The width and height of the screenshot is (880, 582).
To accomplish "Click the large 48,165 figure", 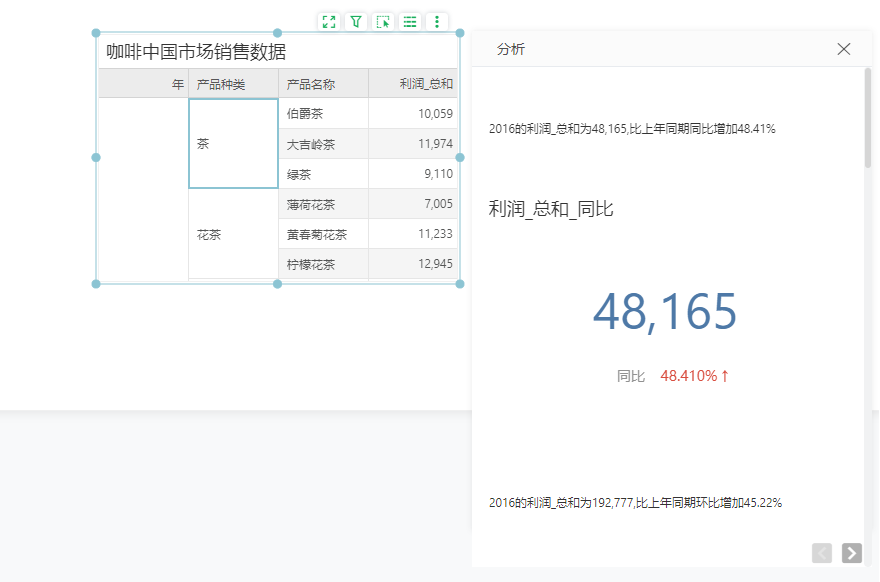I will pyautogui.click(x=664, y=311).
